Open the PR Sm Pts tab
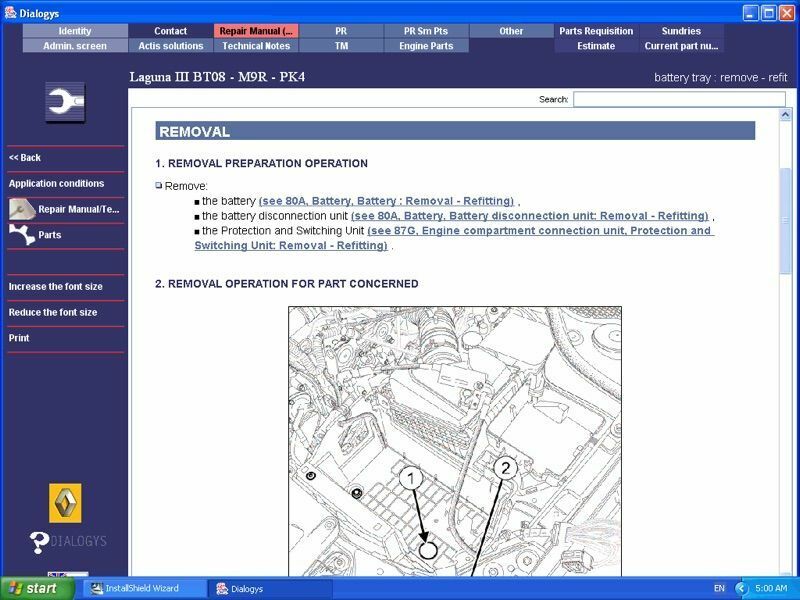 tap(426, 31)
